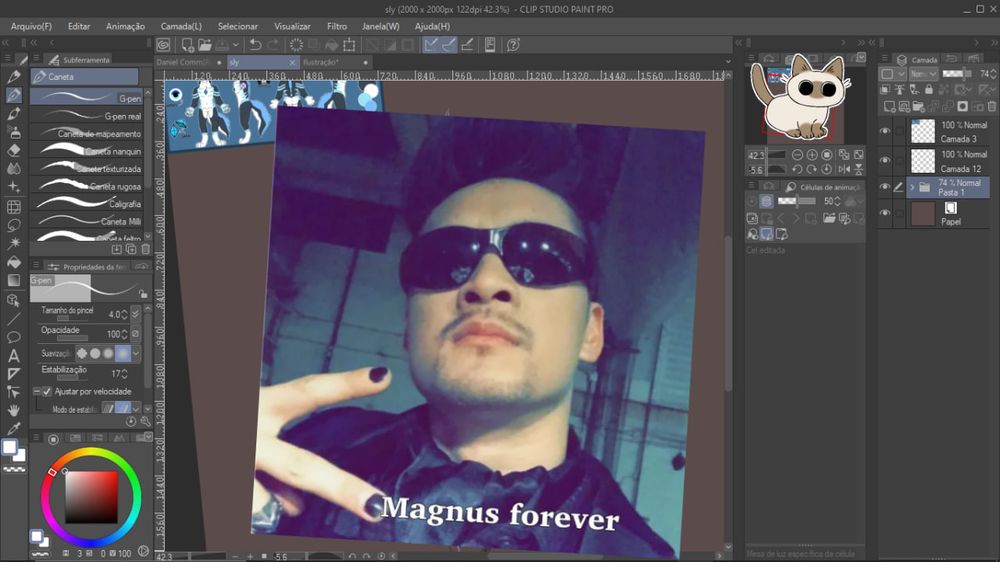The height and width of the screenshot is (562, 1000).
Task: Click the color square in the color wheel
Action: tap(91, 496)
